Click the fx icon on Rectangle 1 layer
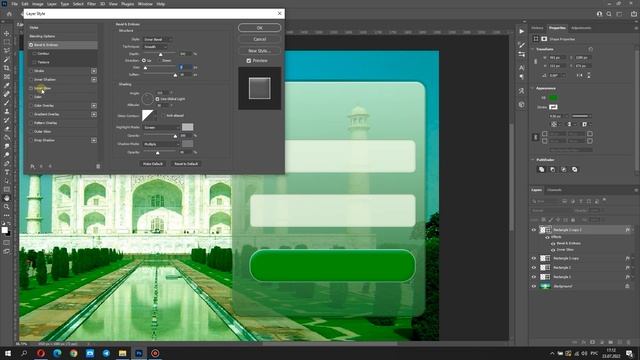640x360 pixels. [x=627, y=277]
